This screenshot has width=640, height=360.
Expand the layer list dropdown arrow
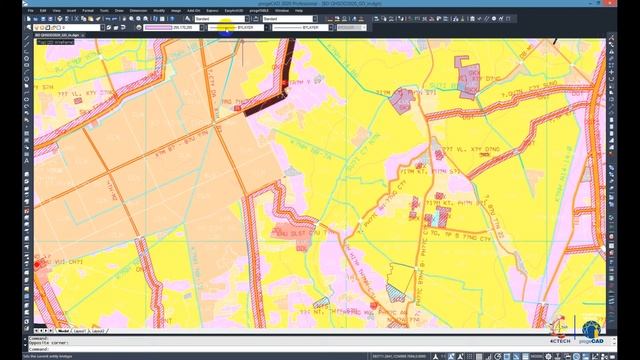[x=102, y=27]
